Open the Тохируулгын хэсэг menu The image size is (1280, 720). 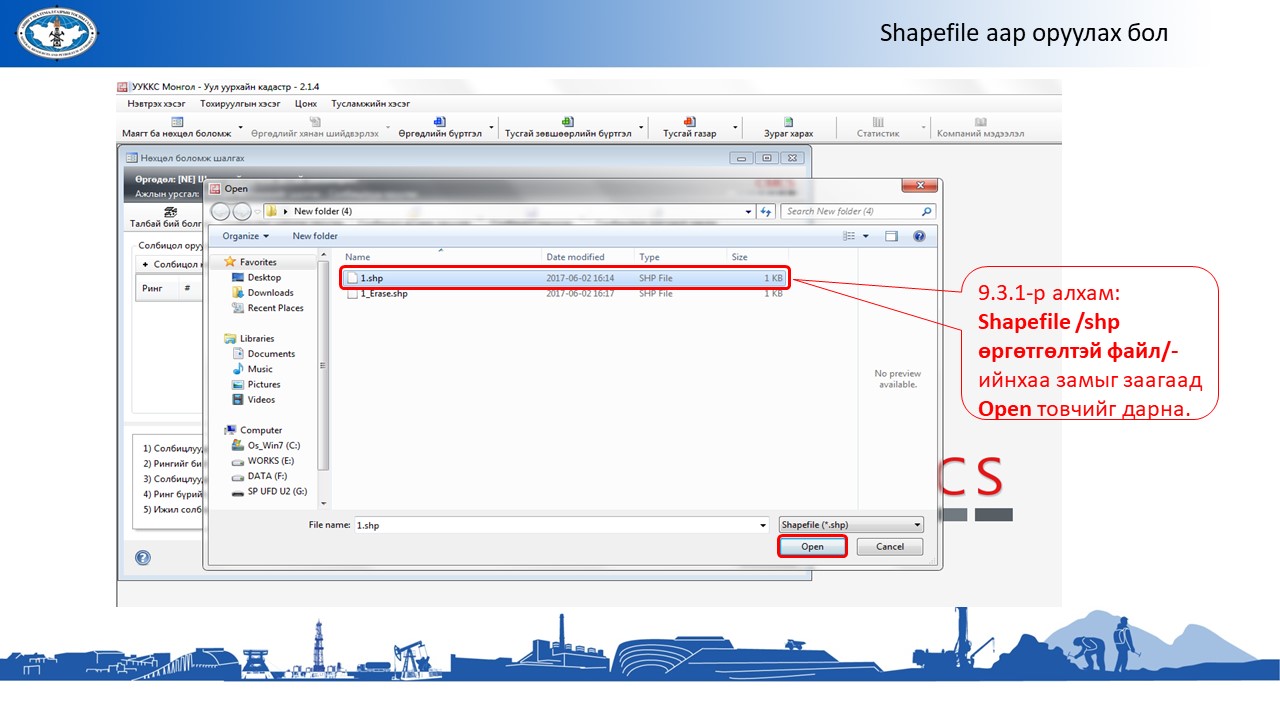tap(240, 104)
